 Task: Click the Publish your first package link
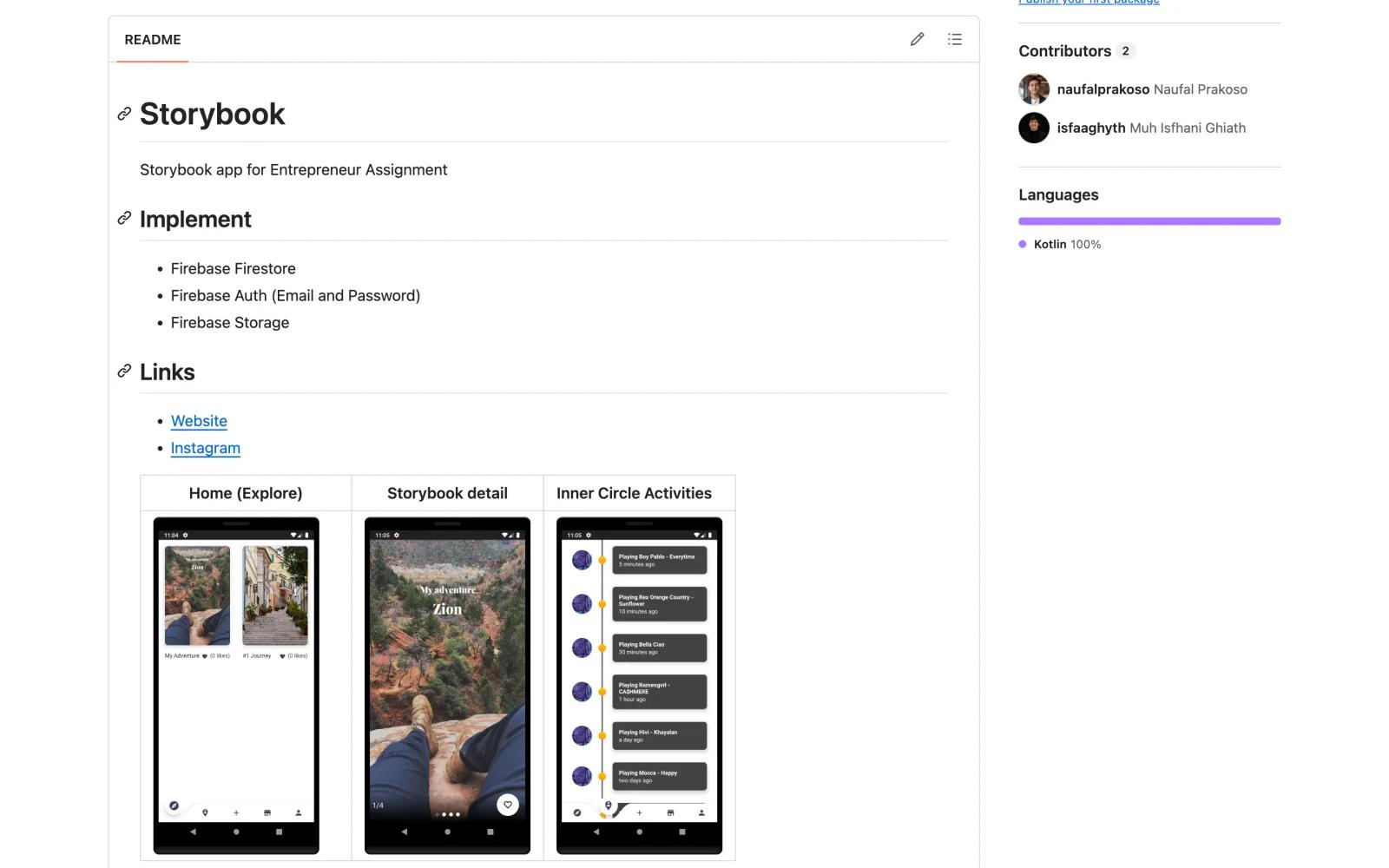coord(1089,3)
